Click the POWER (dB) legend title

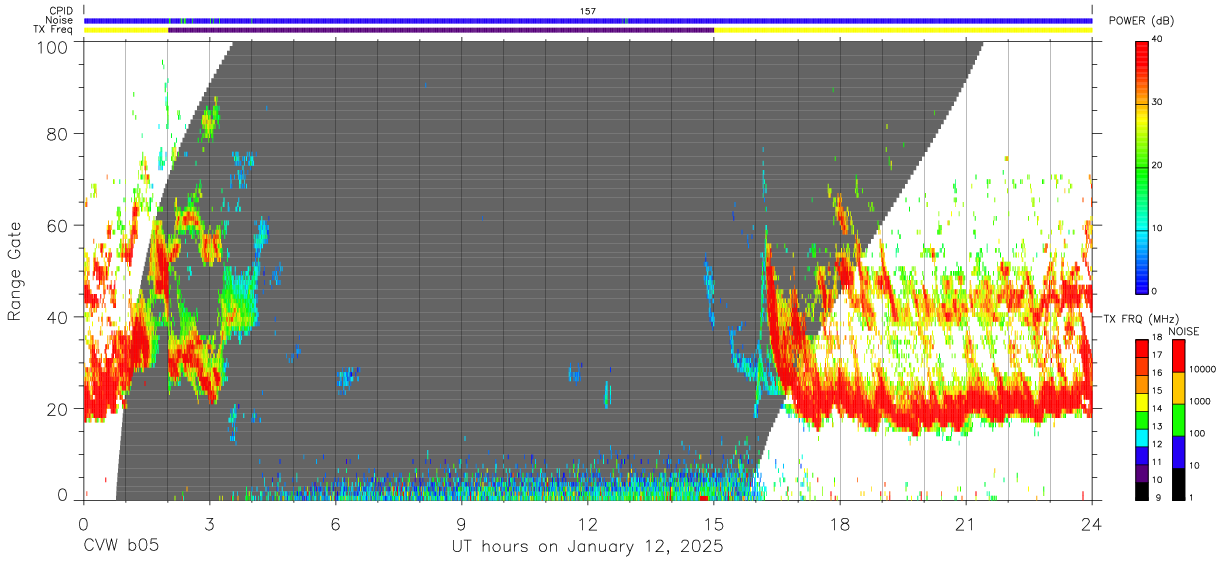(x=1142, y=21)
